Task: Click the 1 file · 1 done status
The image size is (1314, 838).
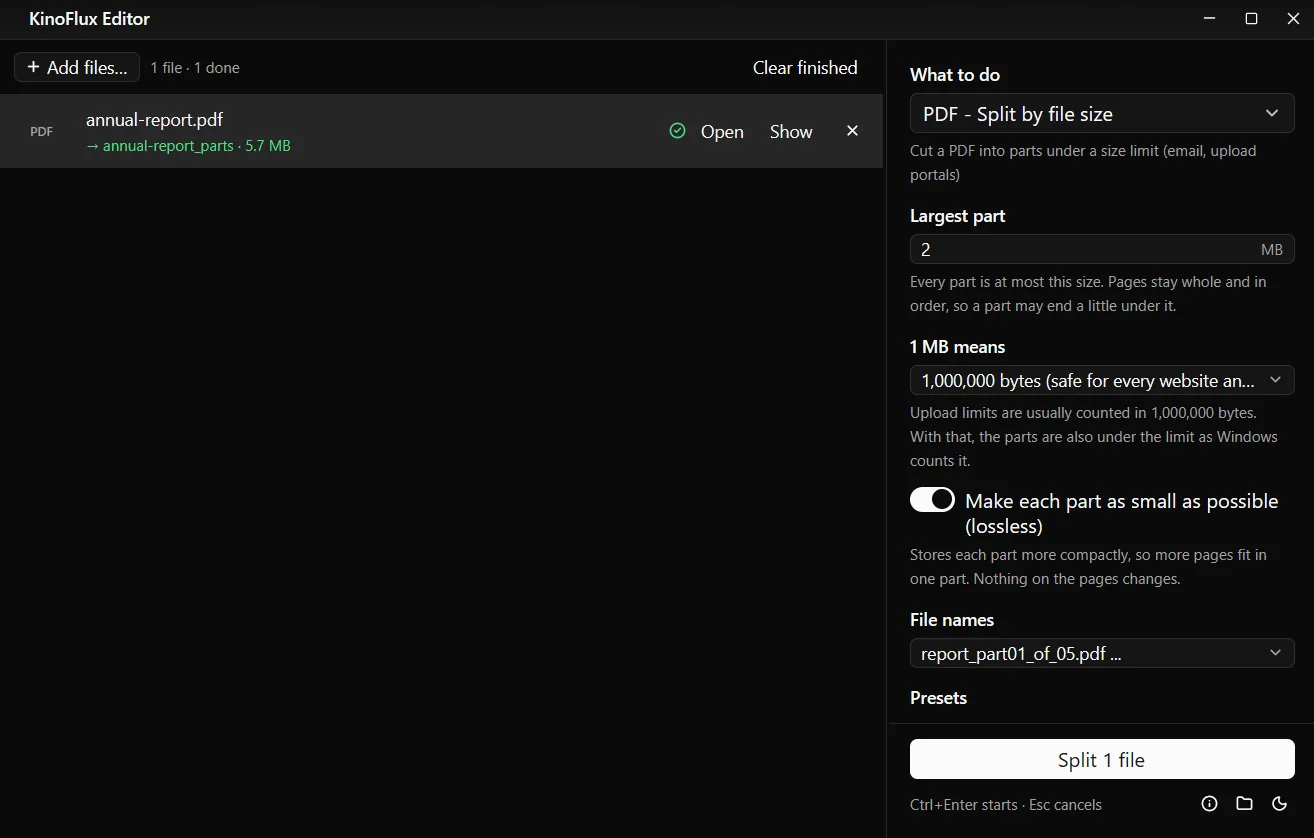Action: pyautogui.click(x=195, y=68)
